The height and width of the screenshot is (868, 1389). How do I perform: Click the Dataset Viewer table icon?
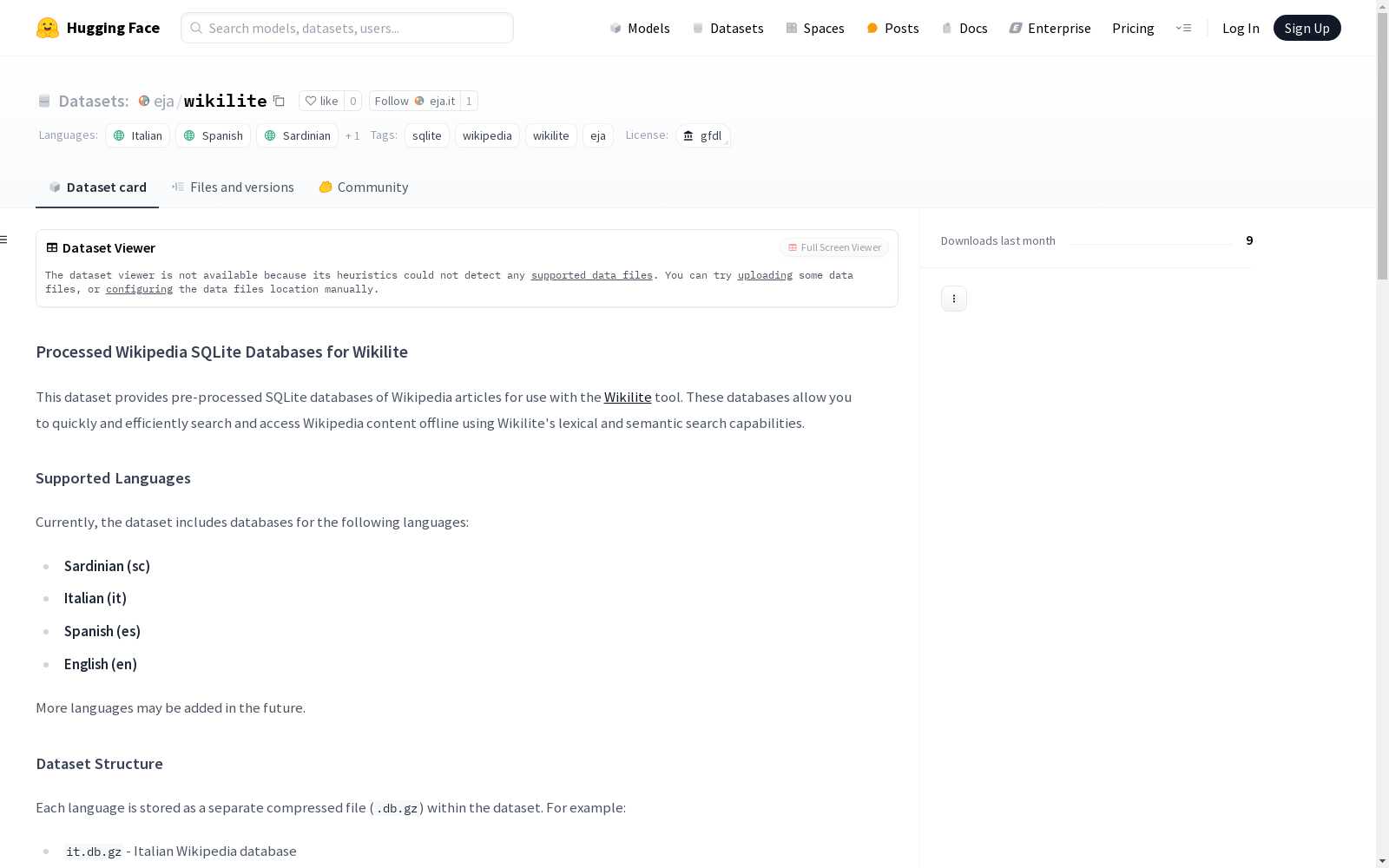click(x=52, y=247)
